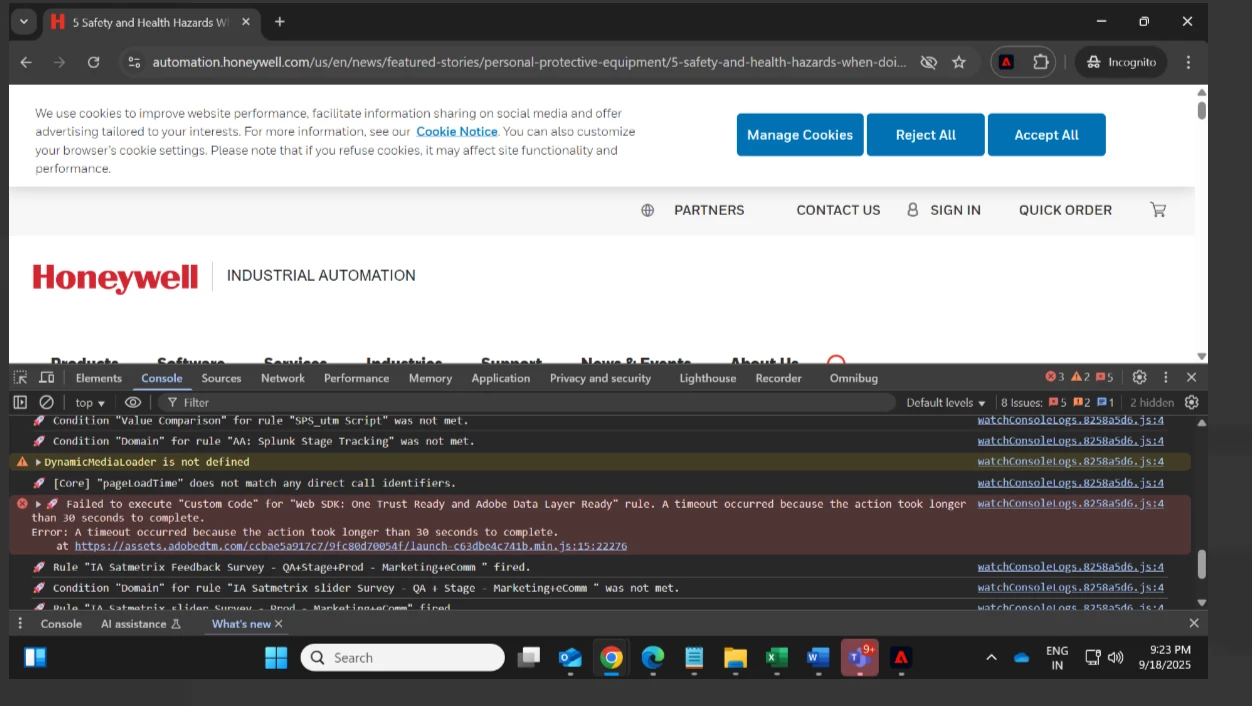
Task: Open the Performance tab
Action: coord(356,378)
